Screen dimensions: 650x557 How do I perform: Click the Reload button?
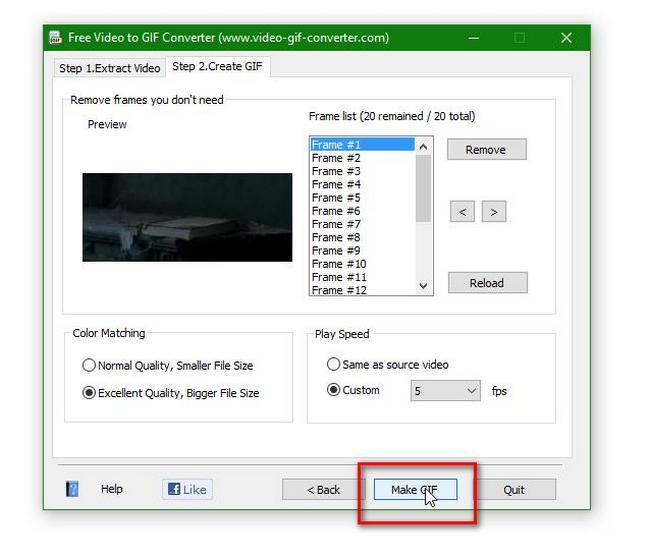488,283
